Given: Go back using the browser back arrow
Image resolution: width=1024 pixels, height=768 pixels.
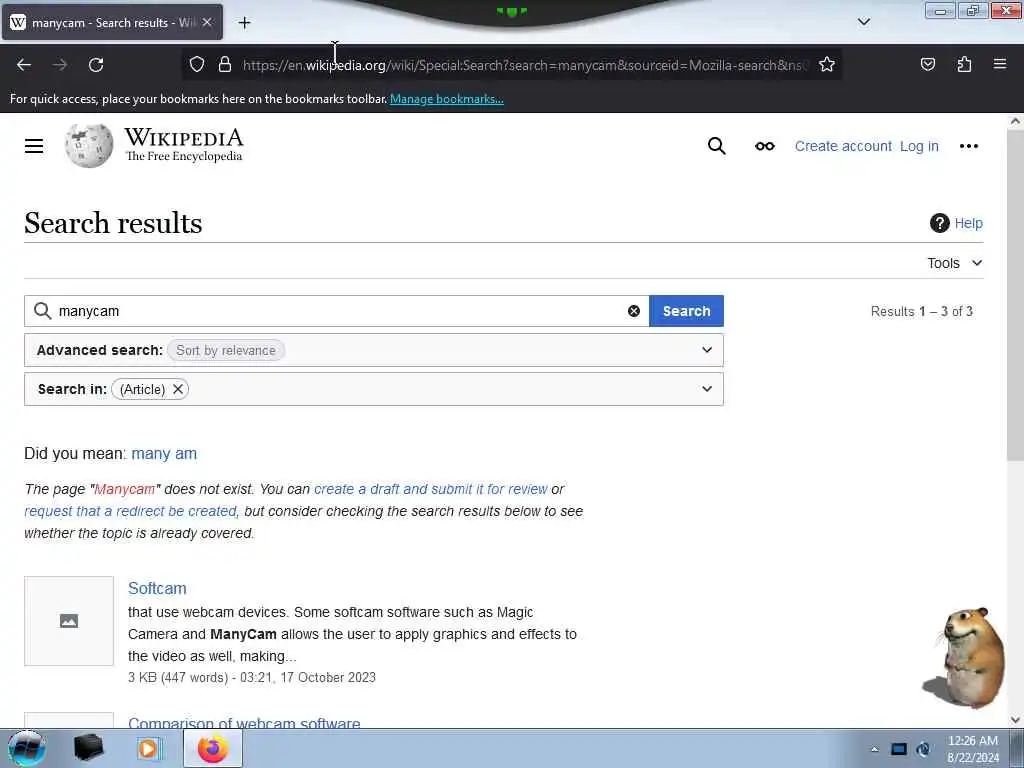Looking at the screenshot, I should [x=24, y=65].
